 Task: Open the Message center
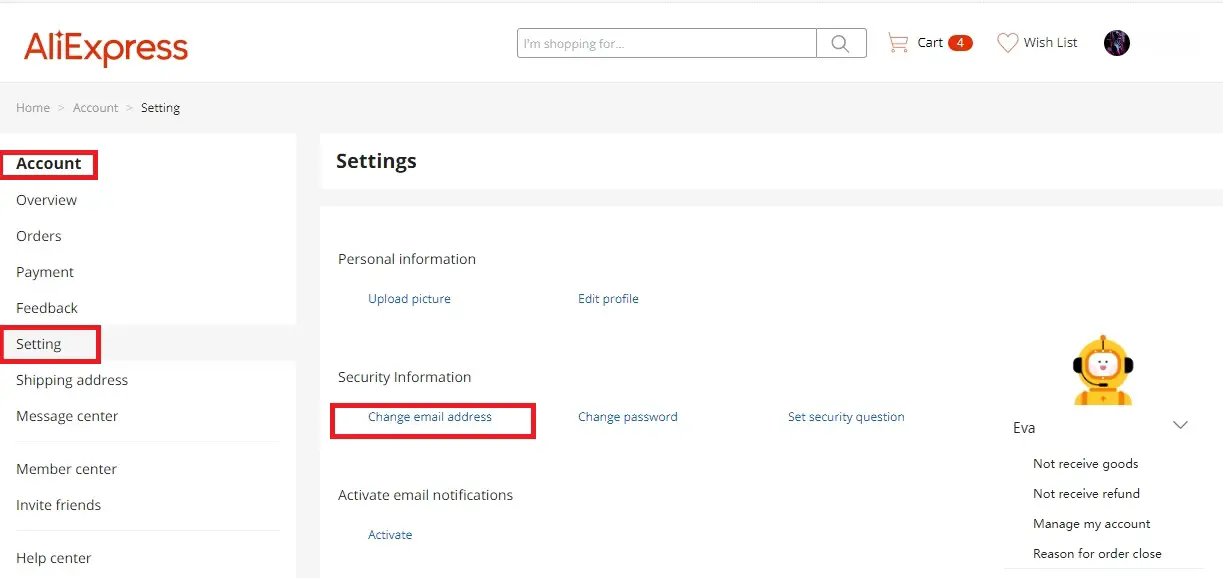(x=67, y=415)
